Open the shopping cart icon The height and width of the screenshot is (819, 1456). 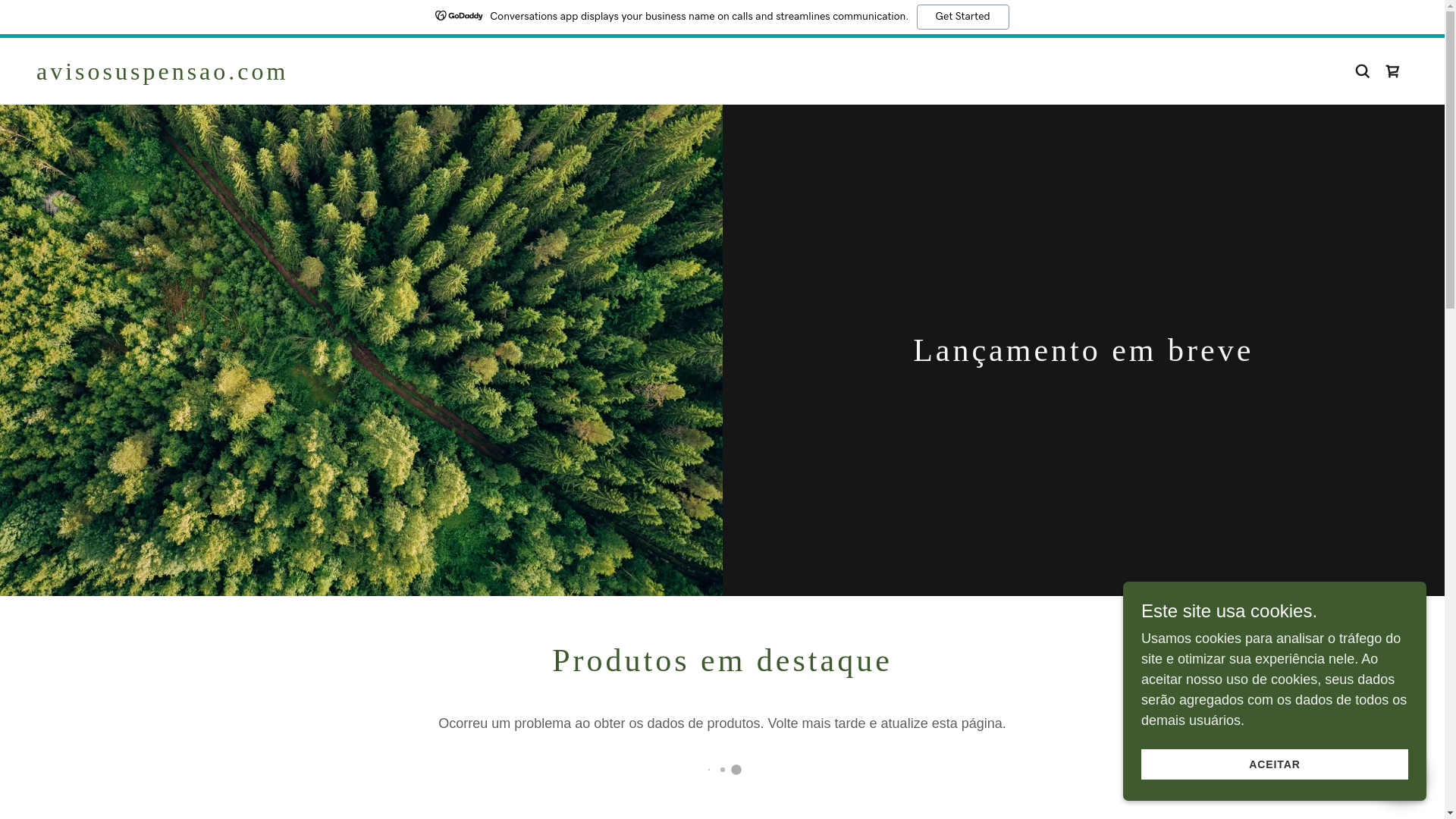(x=1392, y=71)
